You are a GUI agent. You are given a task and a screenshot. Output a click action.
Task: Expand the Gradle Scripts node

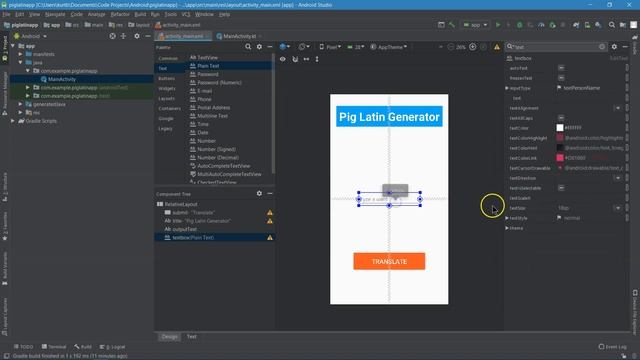pyautogui.click(x=13, y=121)
